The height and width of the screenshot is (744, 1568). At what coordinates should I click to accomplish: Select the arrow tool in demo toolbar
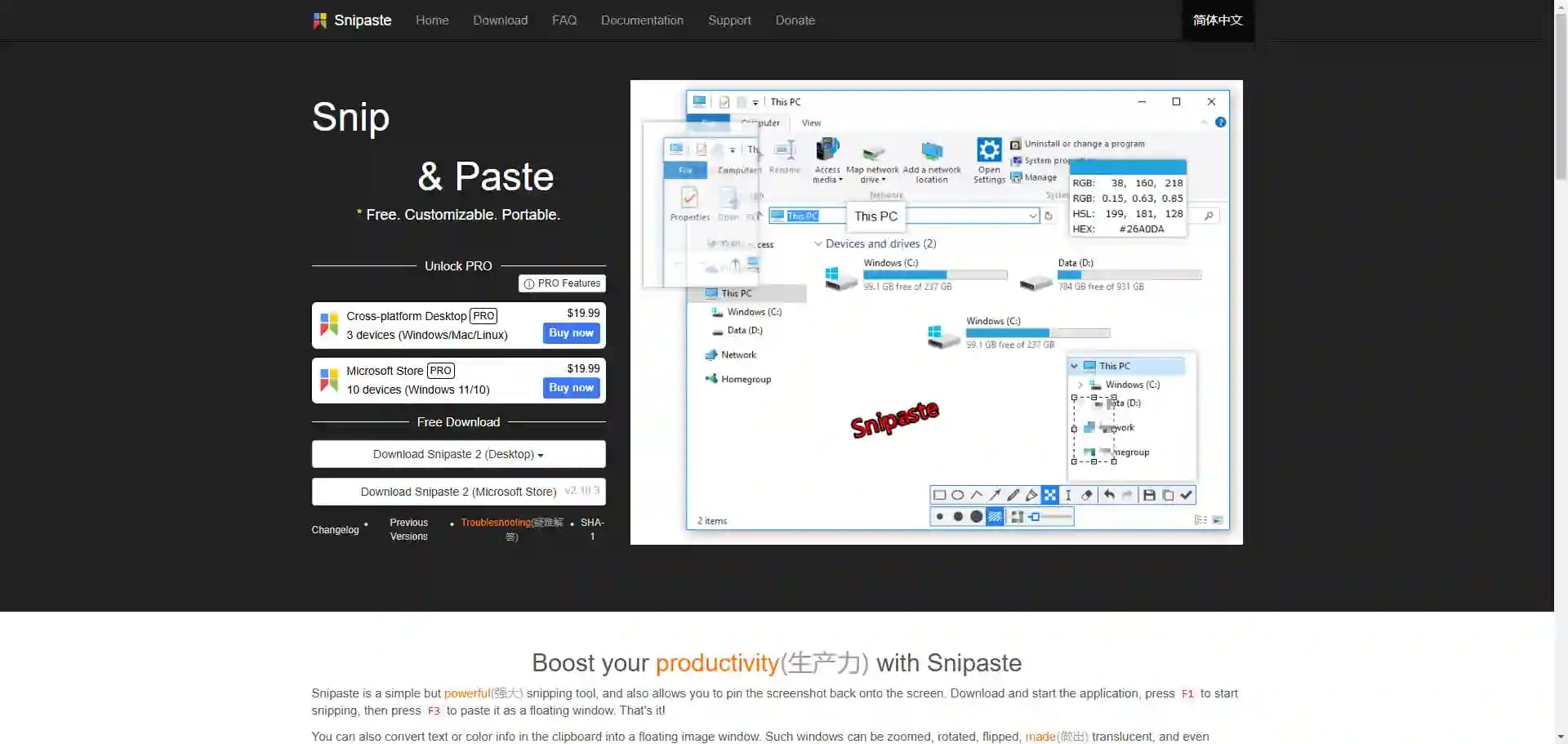(x=995, y=495)
